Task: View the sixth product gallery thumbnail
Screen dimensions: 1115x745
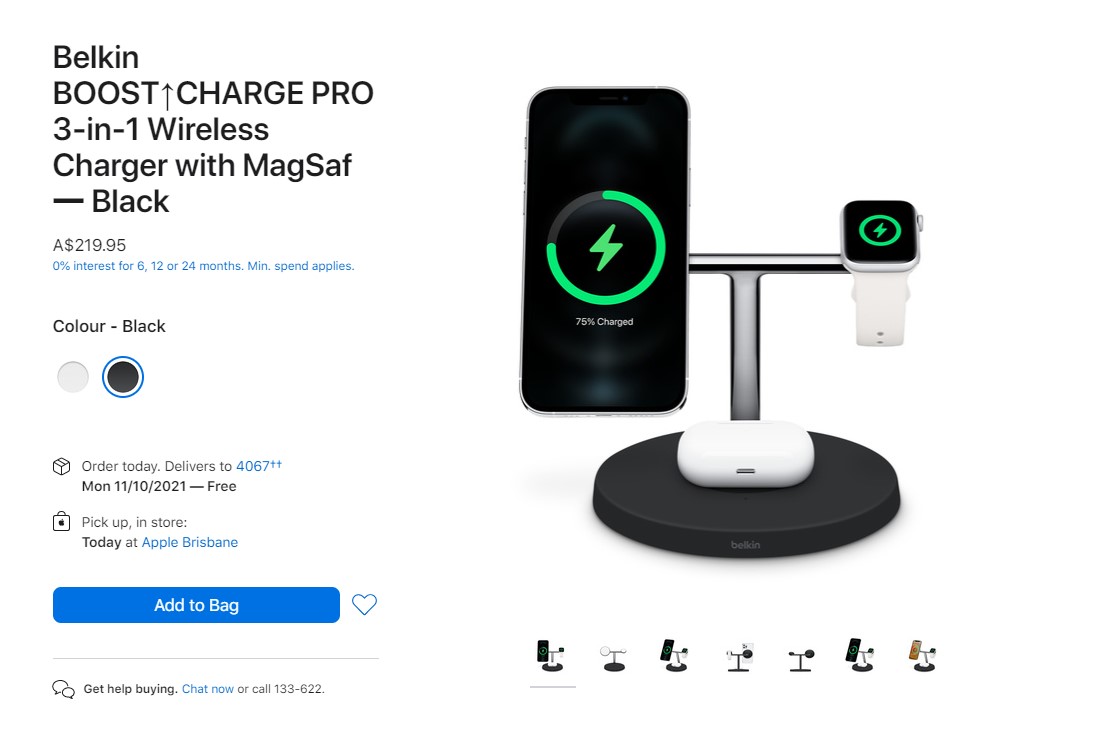Action: (861, 655)
